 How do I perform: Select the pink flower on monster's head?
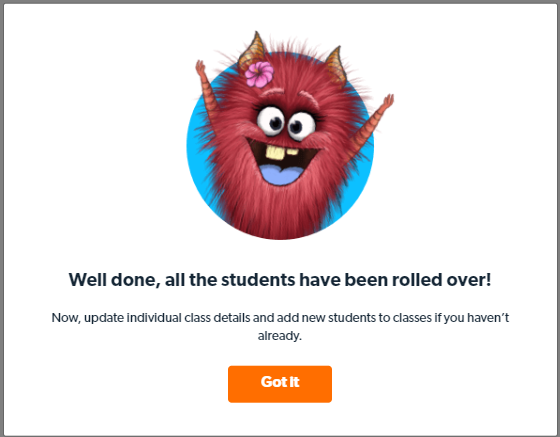pos(259,74)
